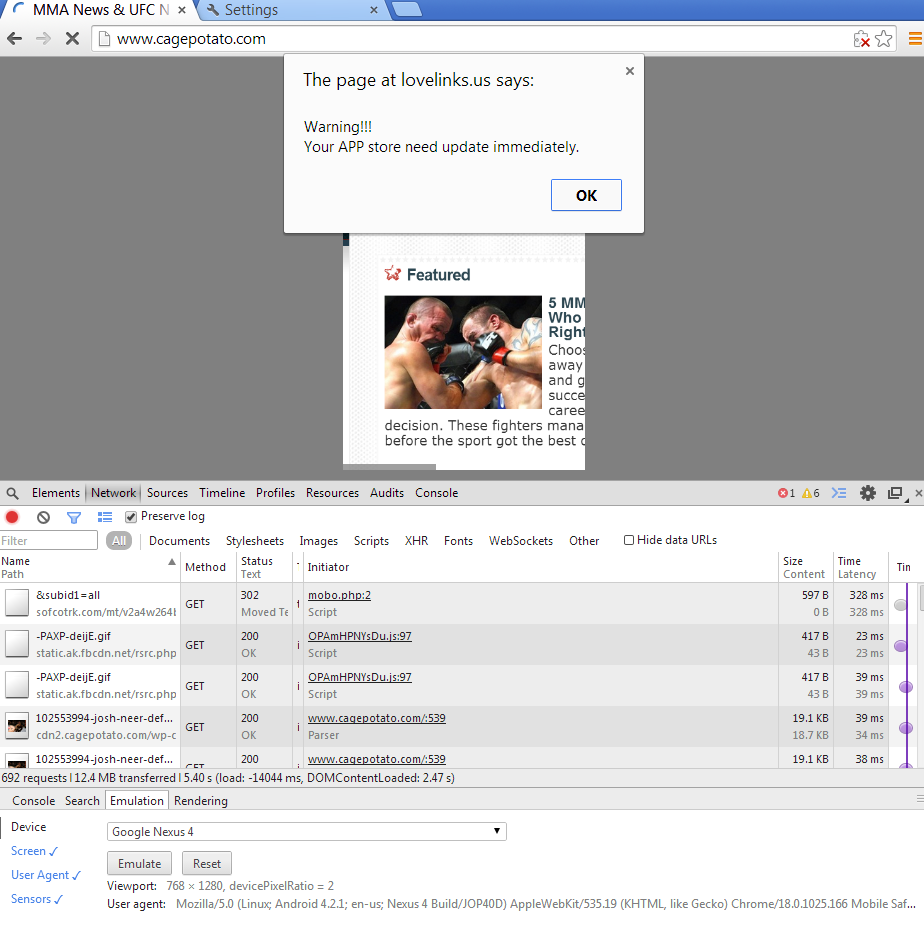This screenshot has height=945, width=924.
Task: Open the Google Nexus 4 device dropdown
Action: (x=307, y=832)
